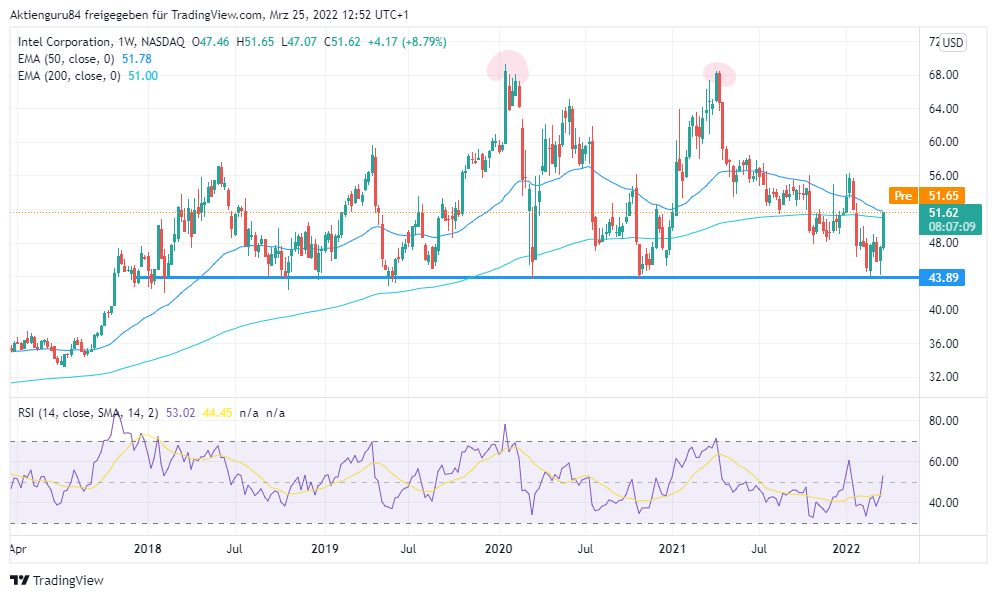Viewport: 997px width, 598px height.
Task: Click the RSI average value 44.45
Action: tap(217, 413)
